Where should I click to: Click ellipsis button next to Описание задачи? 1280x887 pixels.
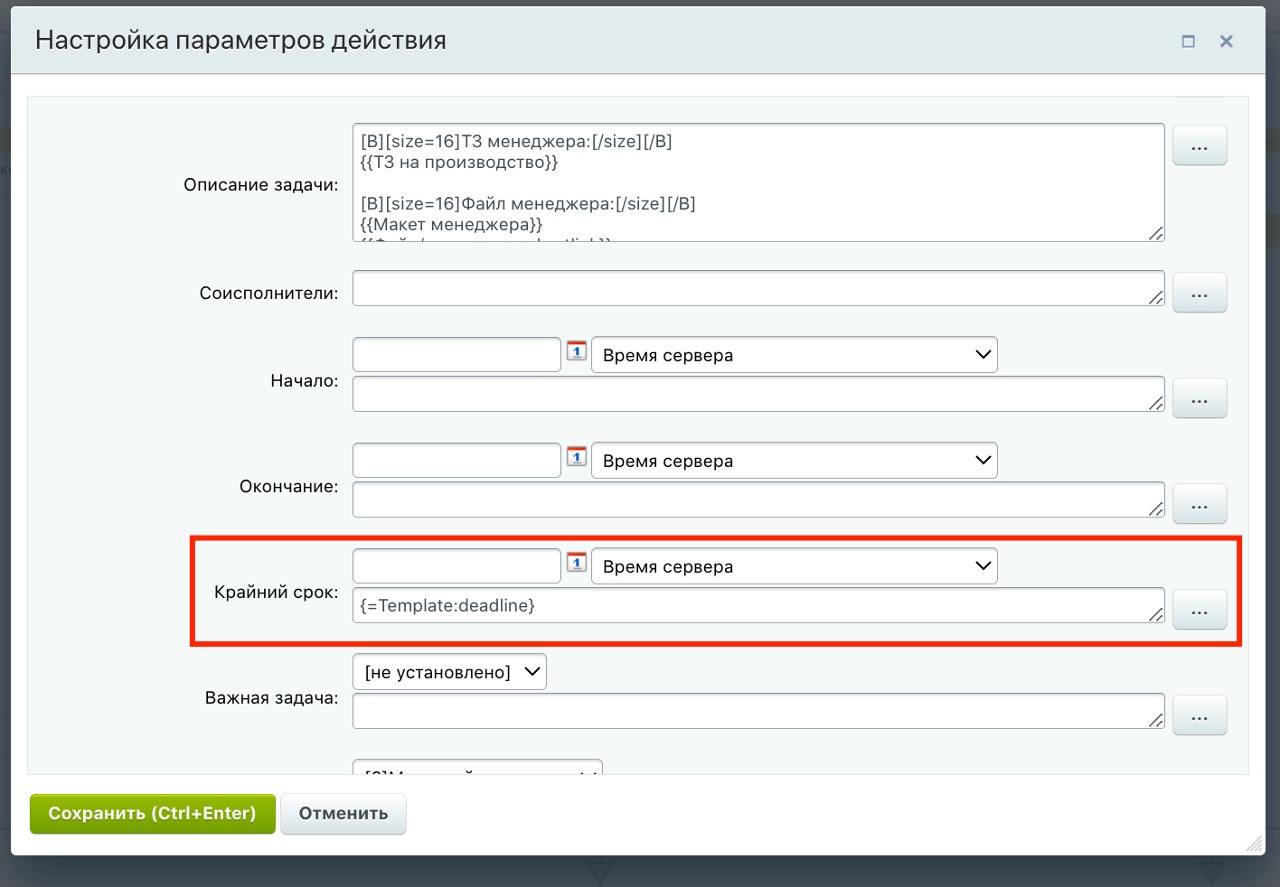coord(1199,147)
